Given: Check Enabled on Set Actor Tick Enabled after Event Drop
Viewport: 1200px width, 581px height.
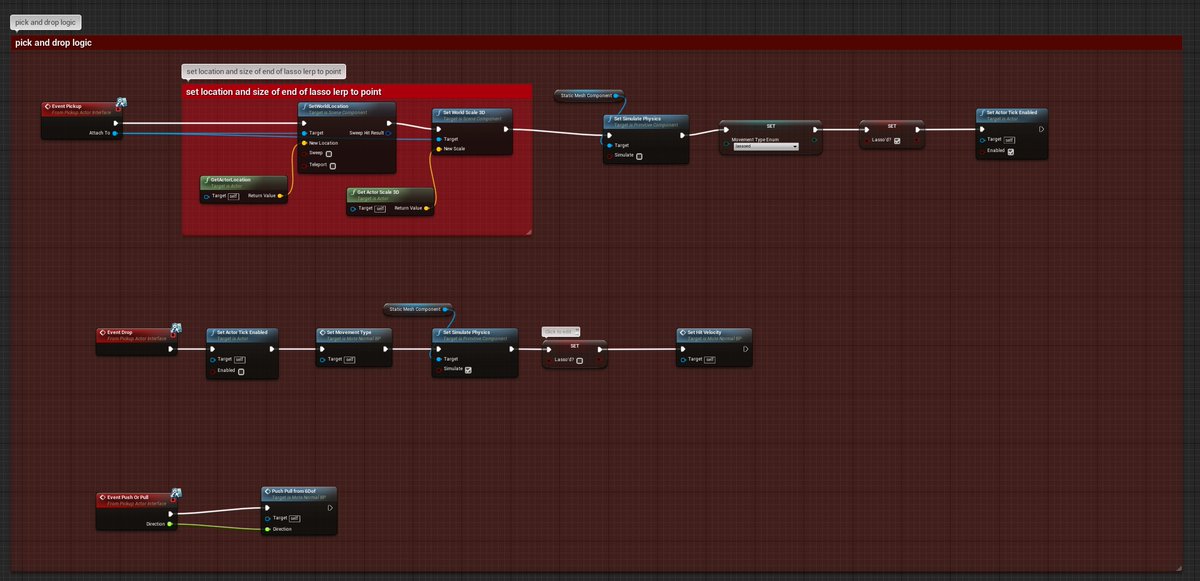Looking at the screenshot, I should point(241,371).
